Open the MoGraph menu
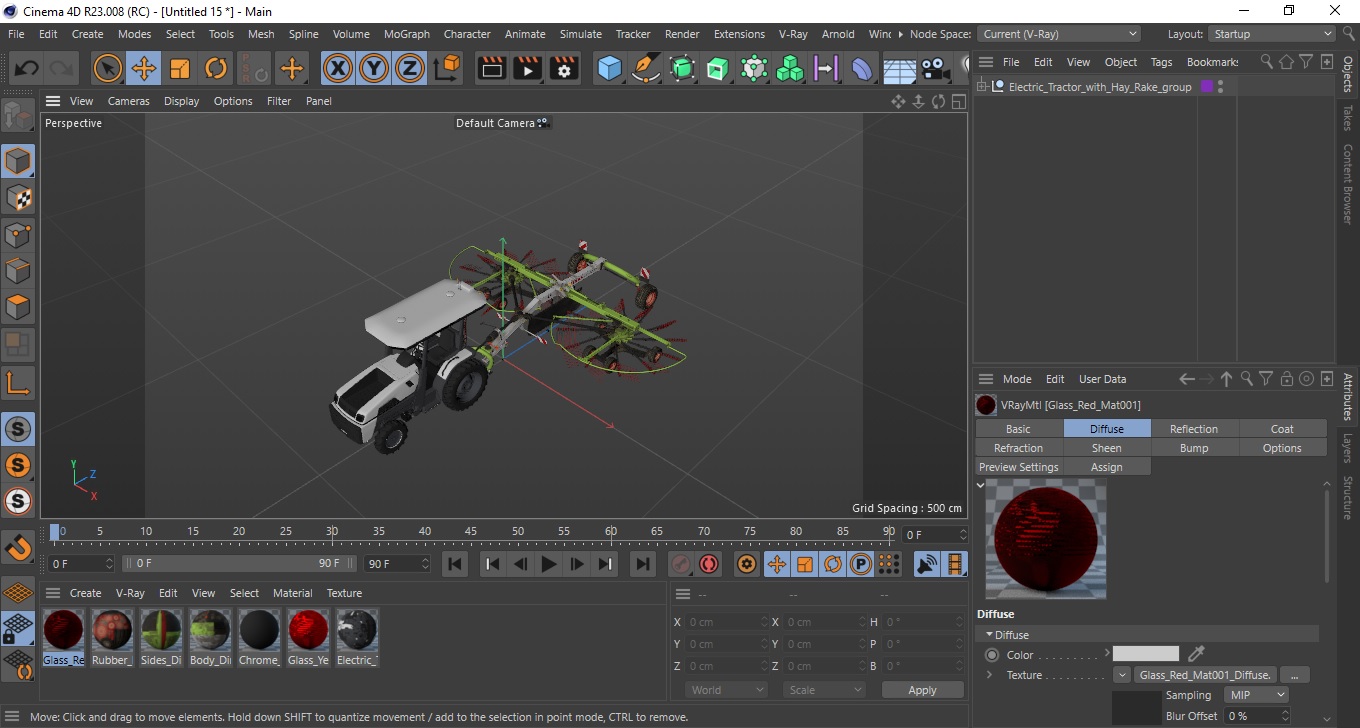Viewport: 1360px width, 728px height. coord(407,34)
